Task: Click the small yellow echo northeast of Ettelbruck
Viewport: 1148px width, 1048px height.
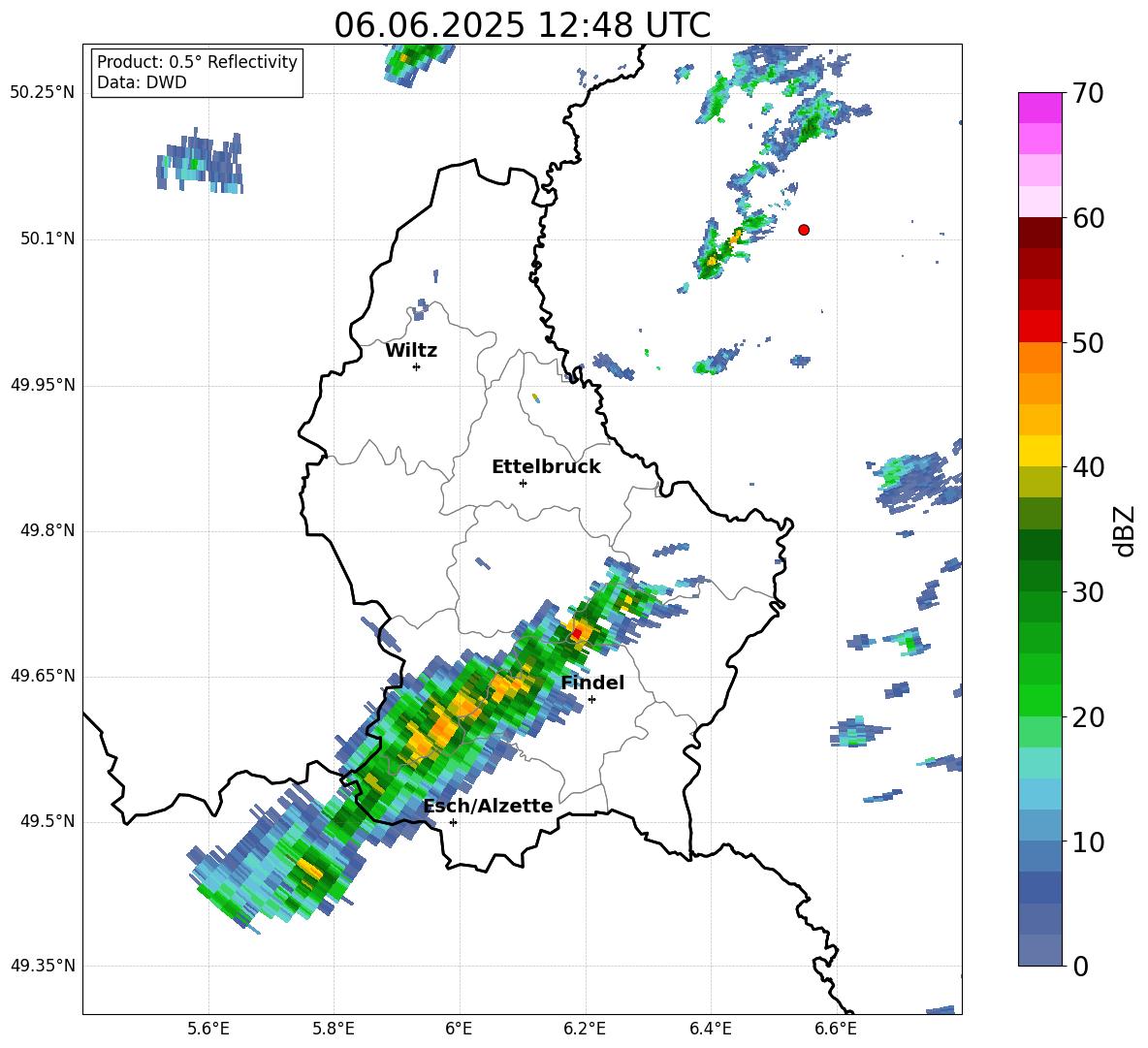Action: 536,397
